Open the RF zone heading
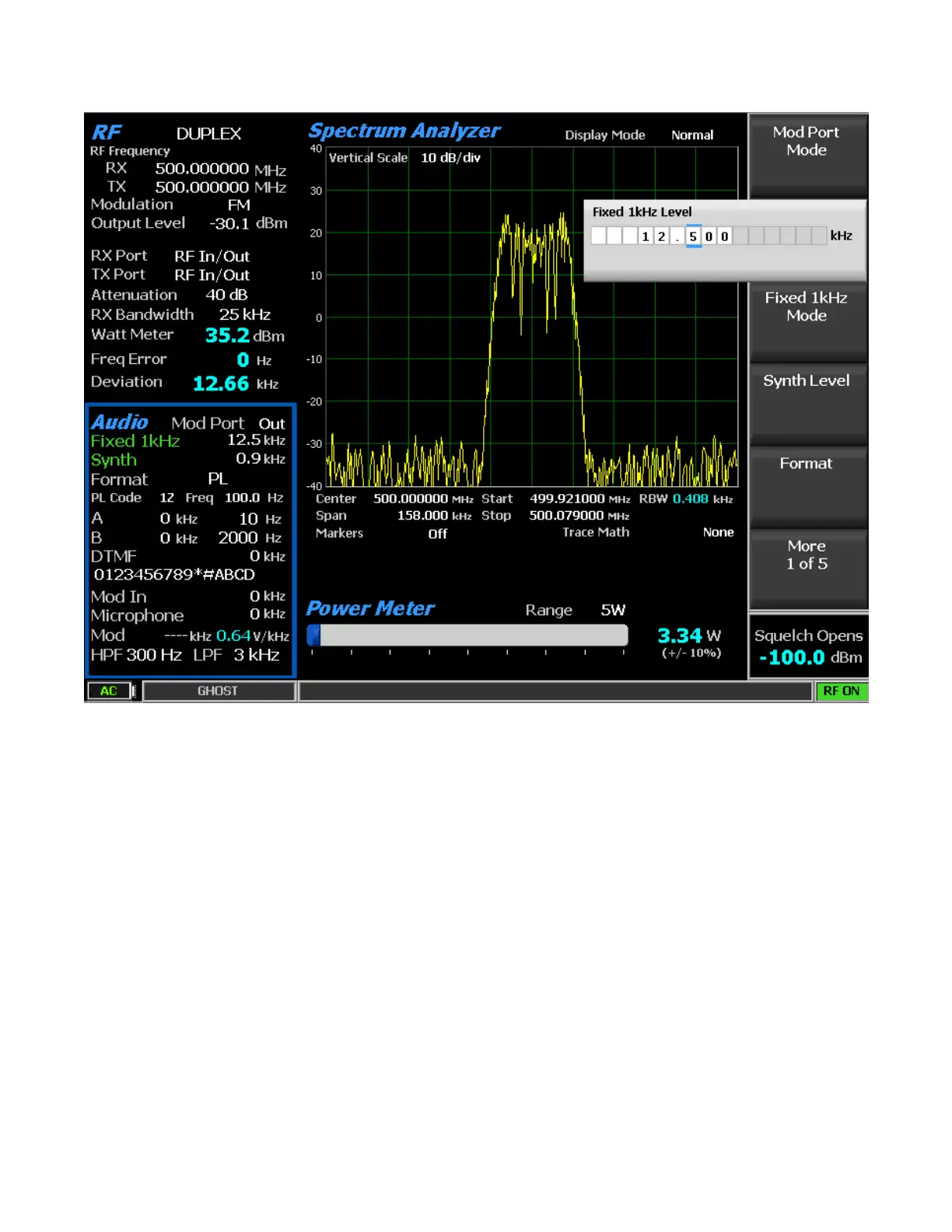Viewport: 952px width, 1232px height. (107, 132)
